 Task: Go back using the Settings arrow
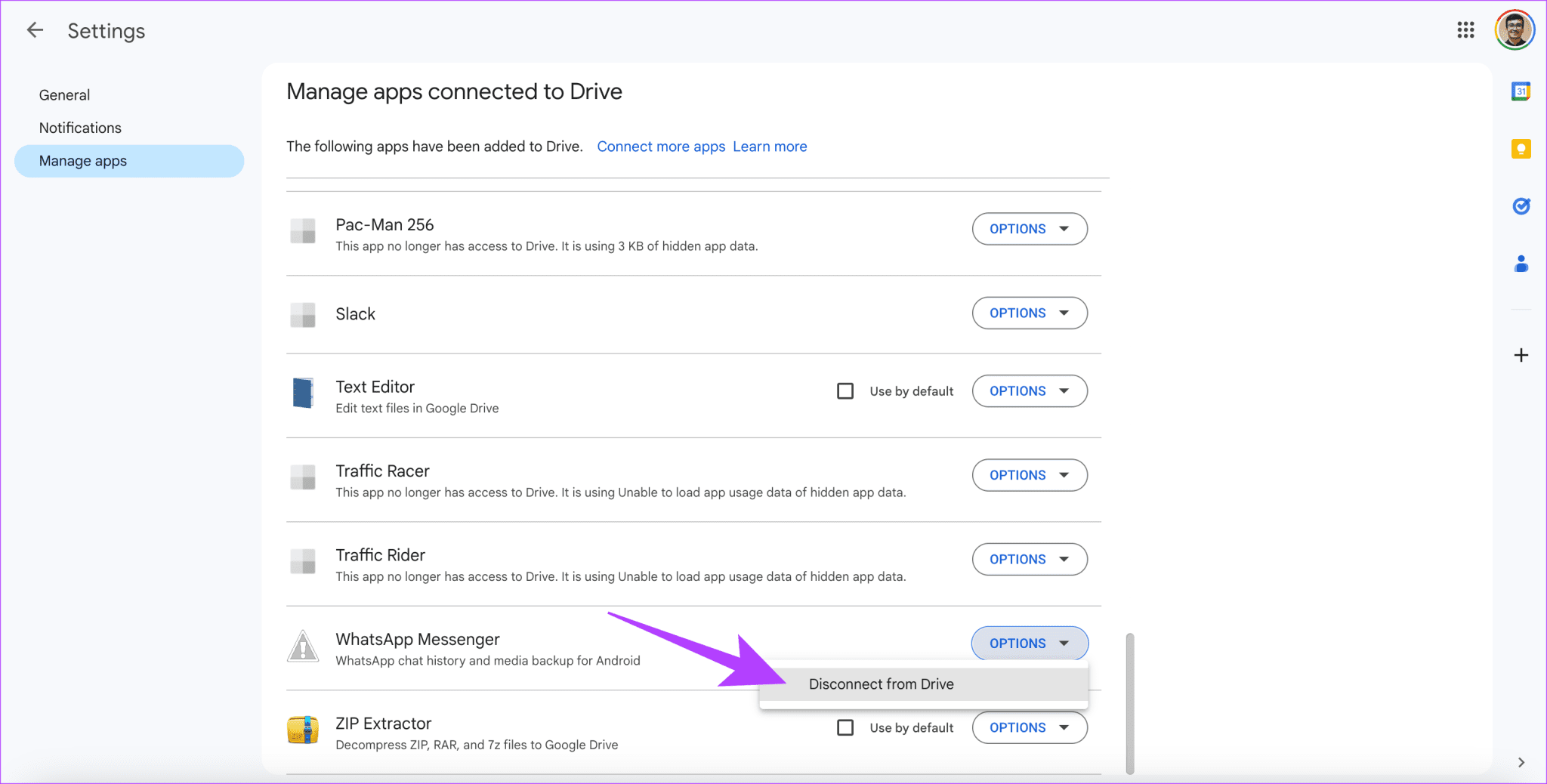(35, 30)
